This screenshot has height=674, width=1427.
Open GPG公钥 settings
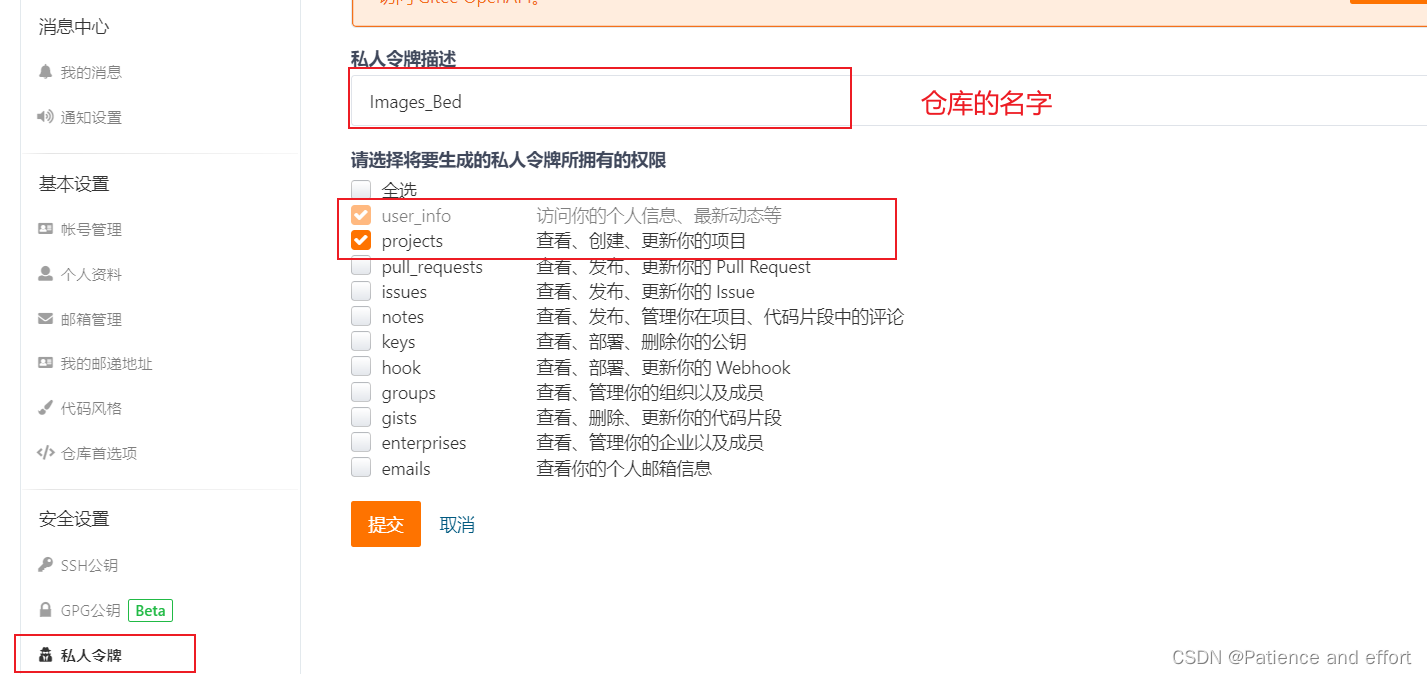[x=90, y=610]
